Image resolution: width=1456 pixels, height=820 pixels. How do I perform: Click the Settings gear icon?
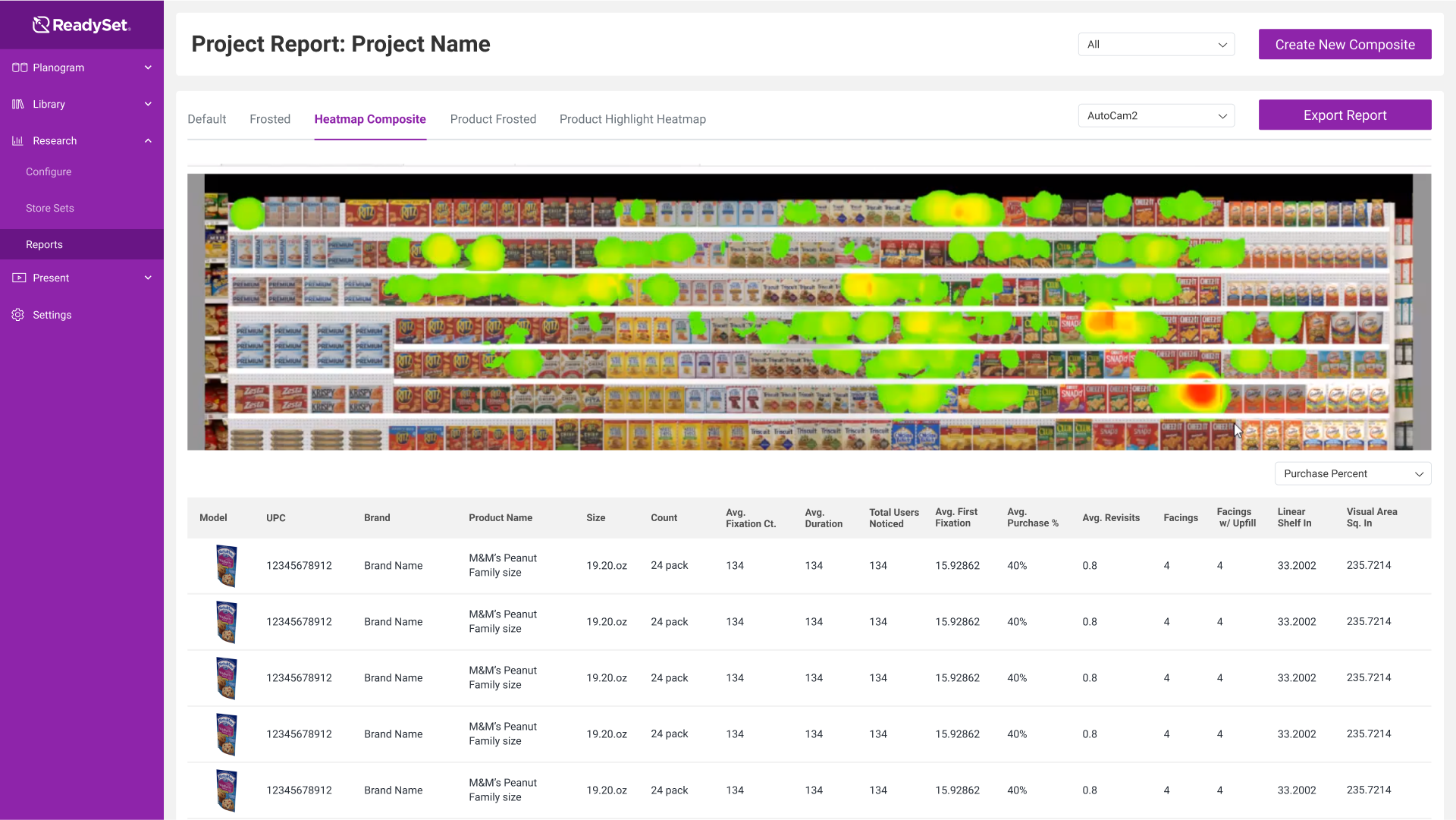pos(18,315)
